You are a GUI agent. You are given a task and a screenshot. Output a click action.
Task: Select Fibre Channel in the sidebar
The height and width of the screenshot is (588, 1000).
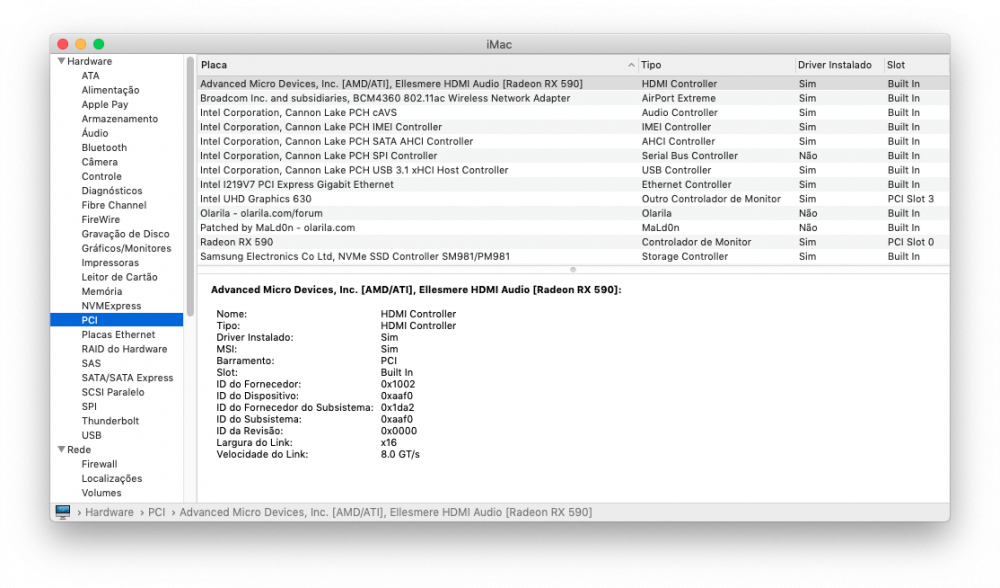(114, 205)
